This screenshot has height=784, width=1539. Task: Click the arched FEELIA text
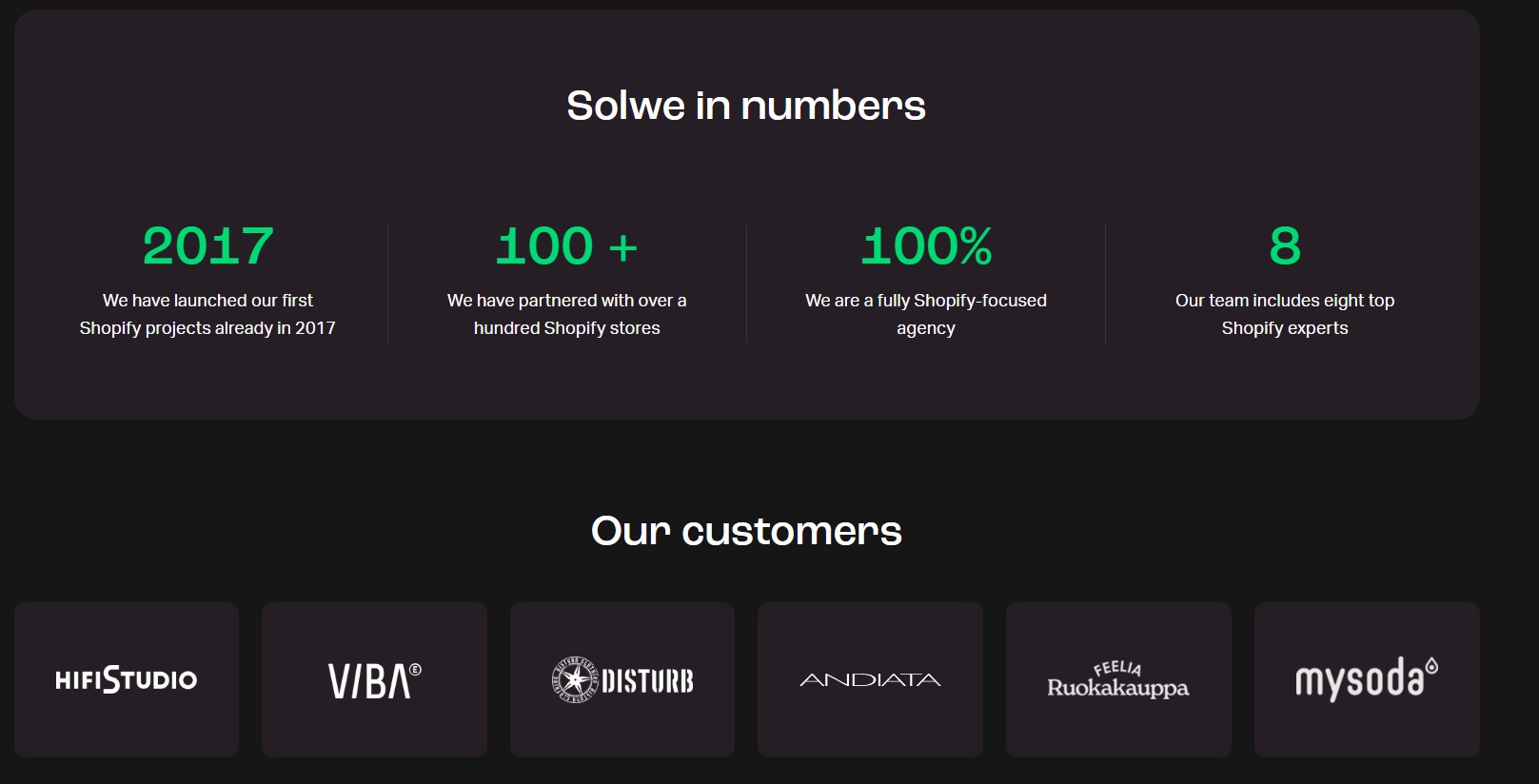click(x=1117, y=668)
